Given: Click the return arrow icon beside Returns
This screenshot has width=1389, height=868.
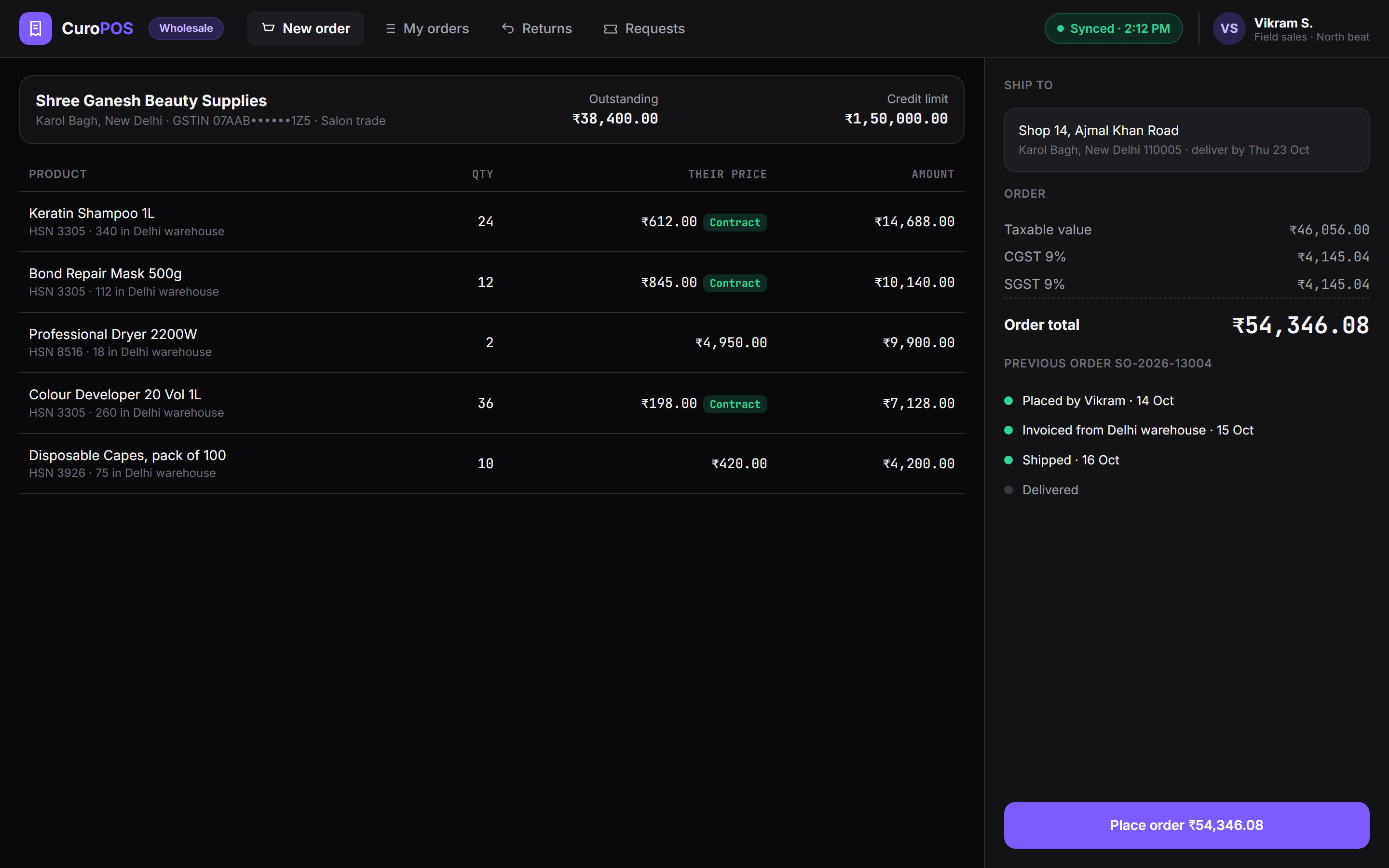Looking at the screenshot, I should [508, 28].
